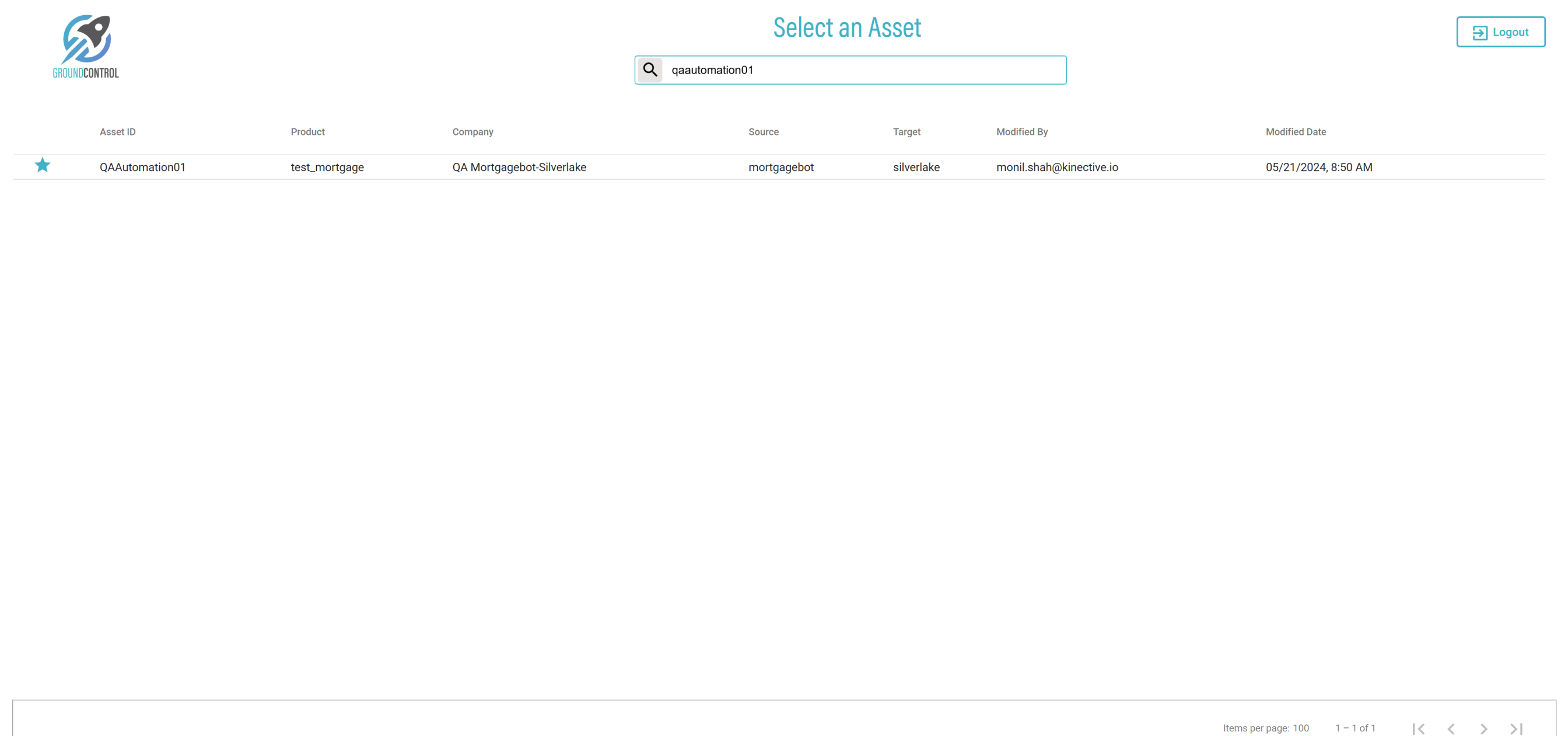Click the QA Mortgagebot-Silverlake company cell
Screen dimensions: 1568x736
click(519, 167)
